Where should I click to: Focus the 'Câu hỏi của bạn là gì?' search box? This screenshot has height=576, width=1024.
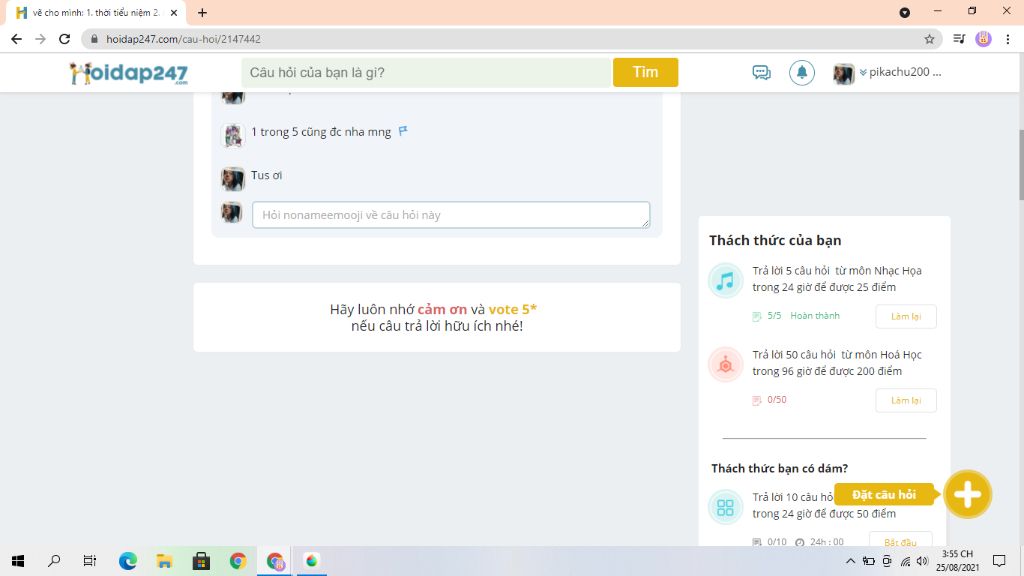[426, 72]
